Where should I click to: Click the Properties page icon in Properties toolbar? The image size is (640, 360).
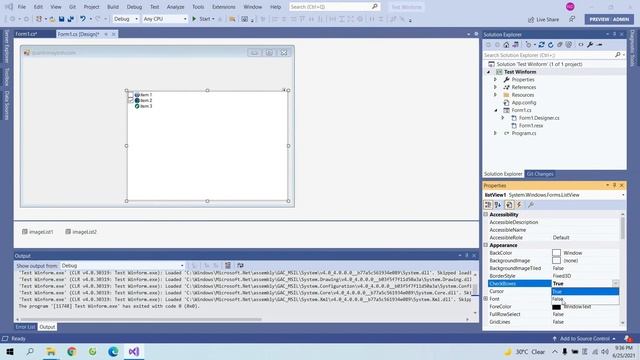tap(509, 205)
